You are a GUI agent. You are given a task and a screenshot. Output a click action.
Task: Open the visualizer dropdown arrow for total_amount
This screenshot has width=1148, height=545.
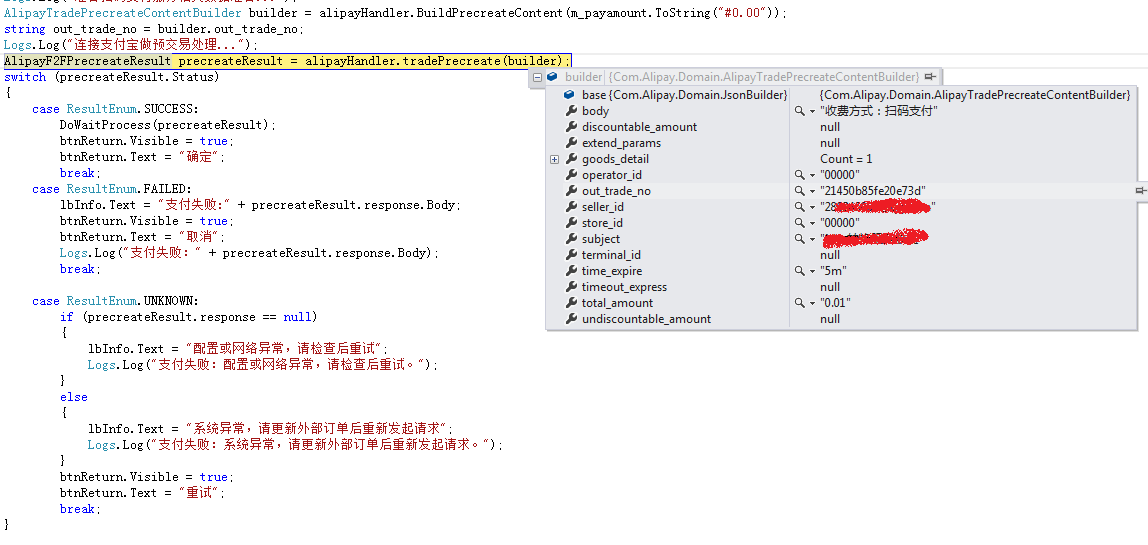(x=812, y=303)
